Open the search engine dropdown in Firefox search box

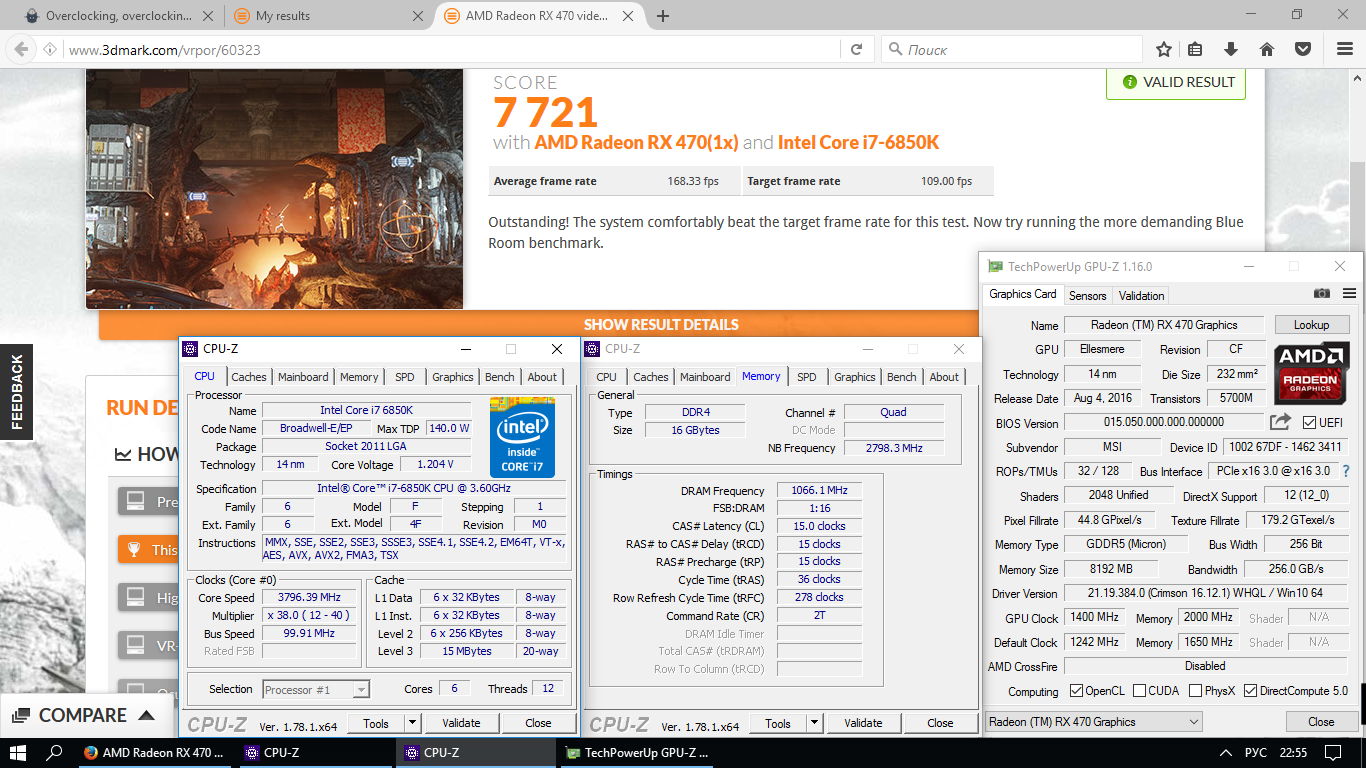(x=897, y=49)
